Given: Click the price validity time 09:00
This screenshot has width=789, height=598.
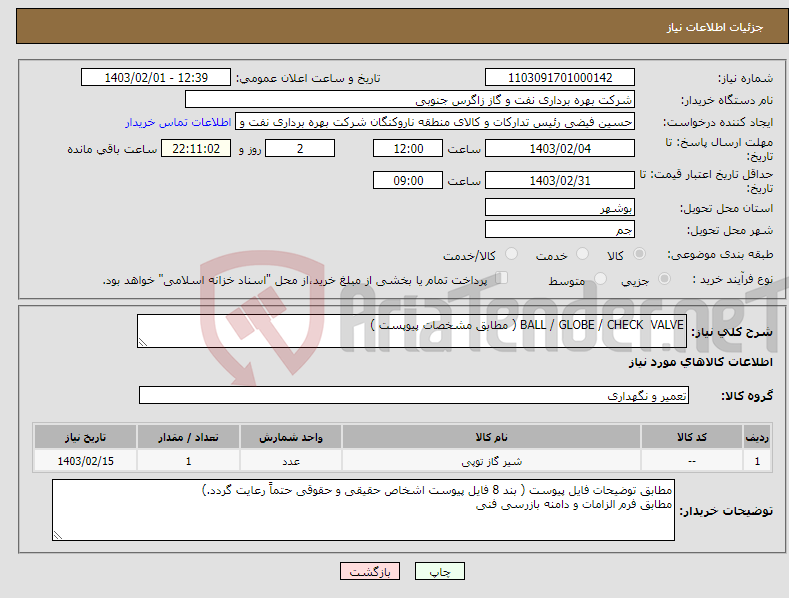Looking at the screenshot, I should (x=408, y=180).
